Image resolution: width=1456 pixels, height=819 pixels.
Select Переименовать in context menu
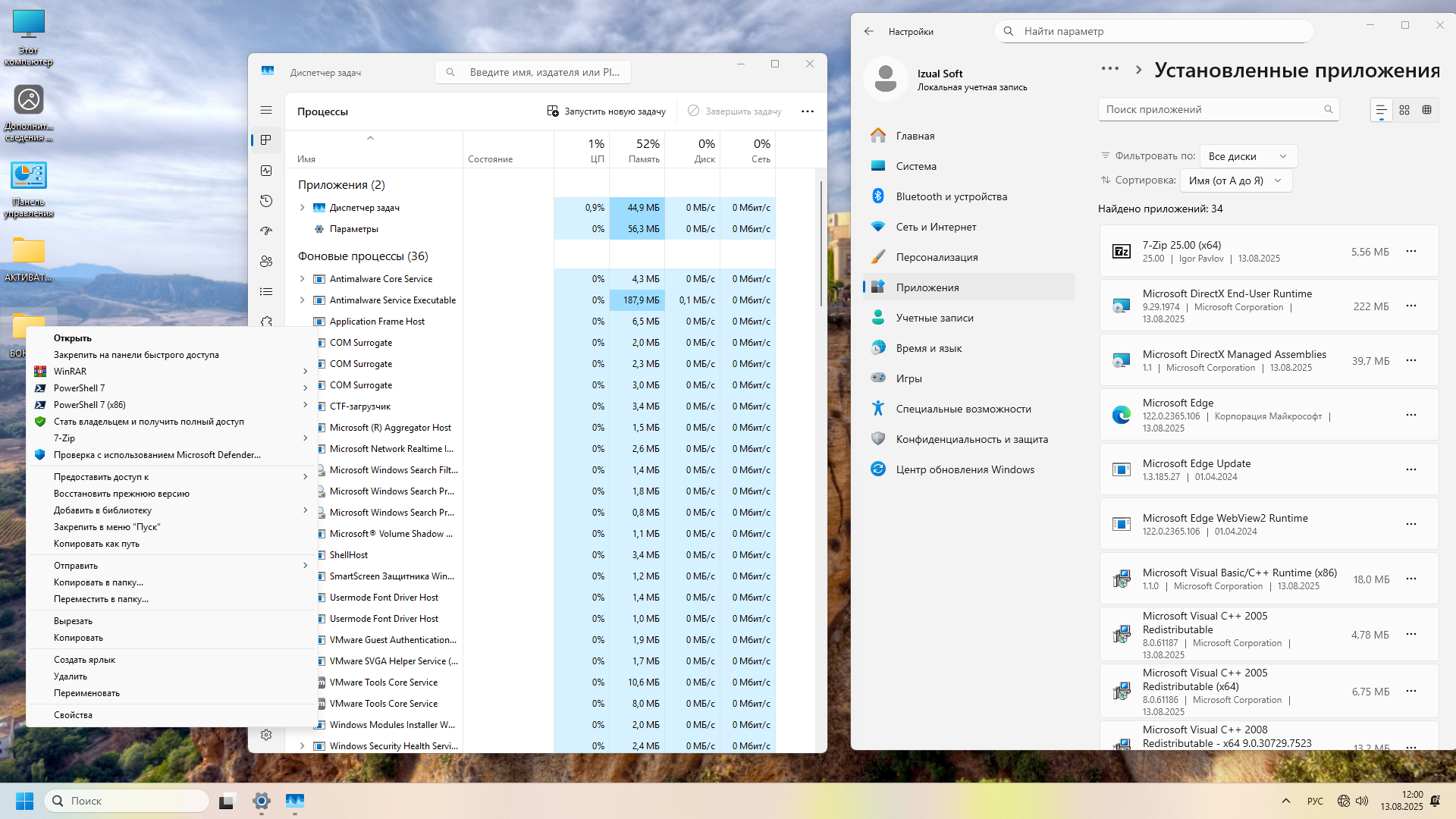pos(171,693)
